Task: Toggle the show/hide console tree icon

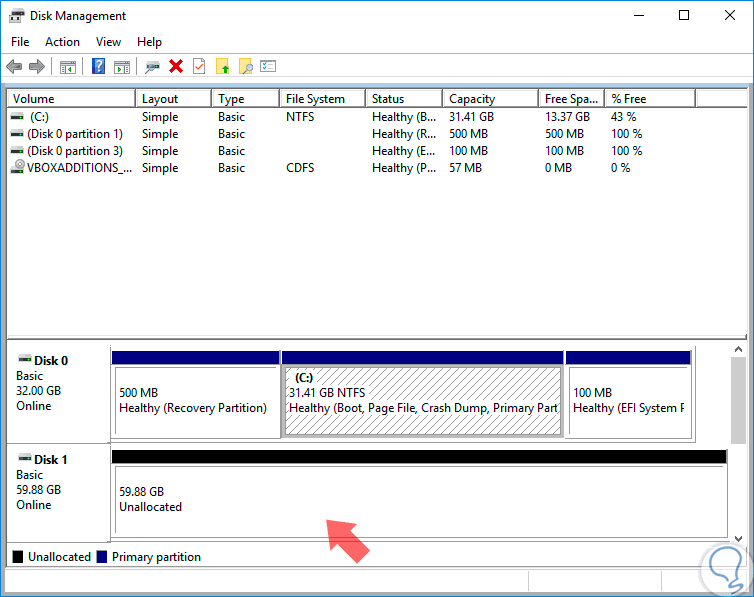Action: 68,67
